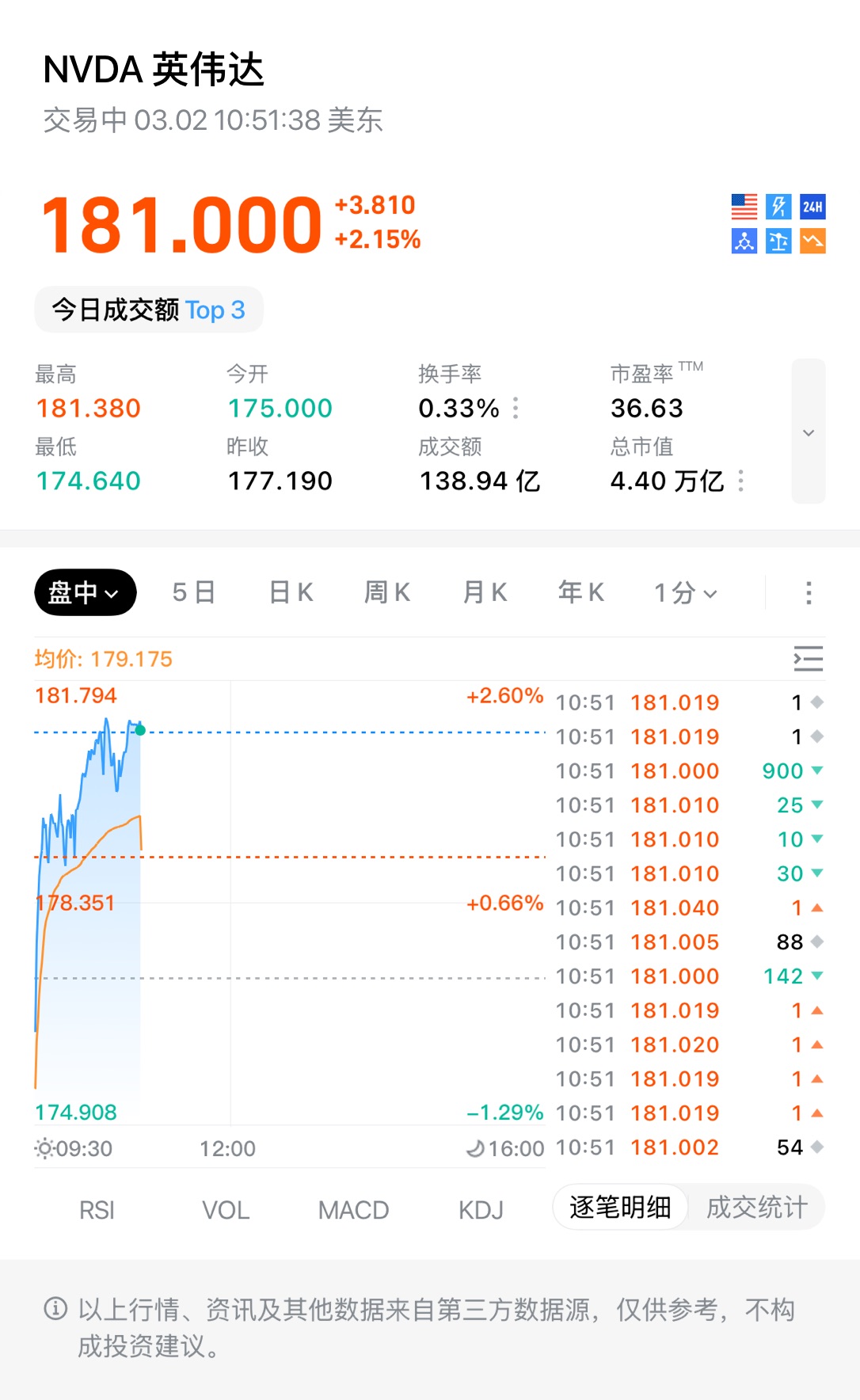Switch to 成交统计 view

[x=756, y=1208]
